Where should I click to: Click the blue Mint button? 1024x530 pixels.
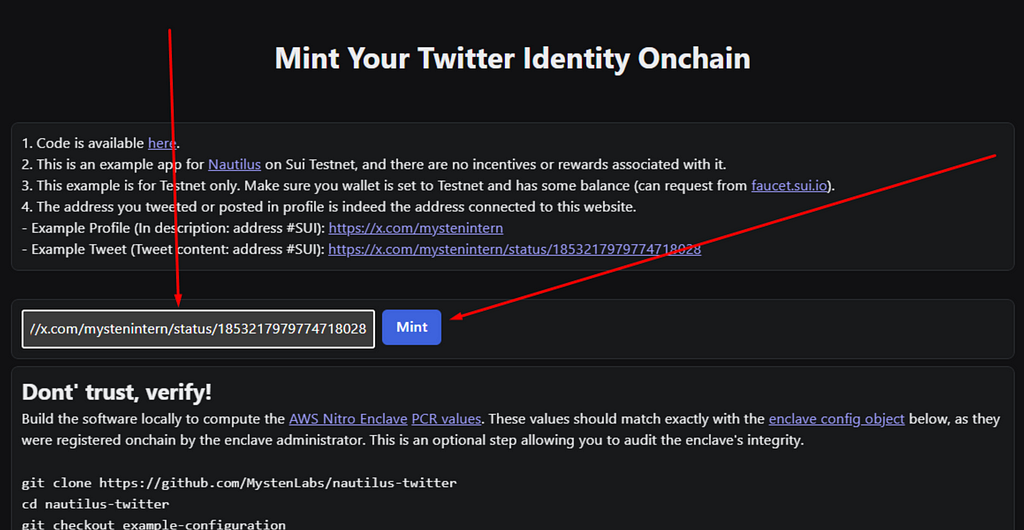411,327
